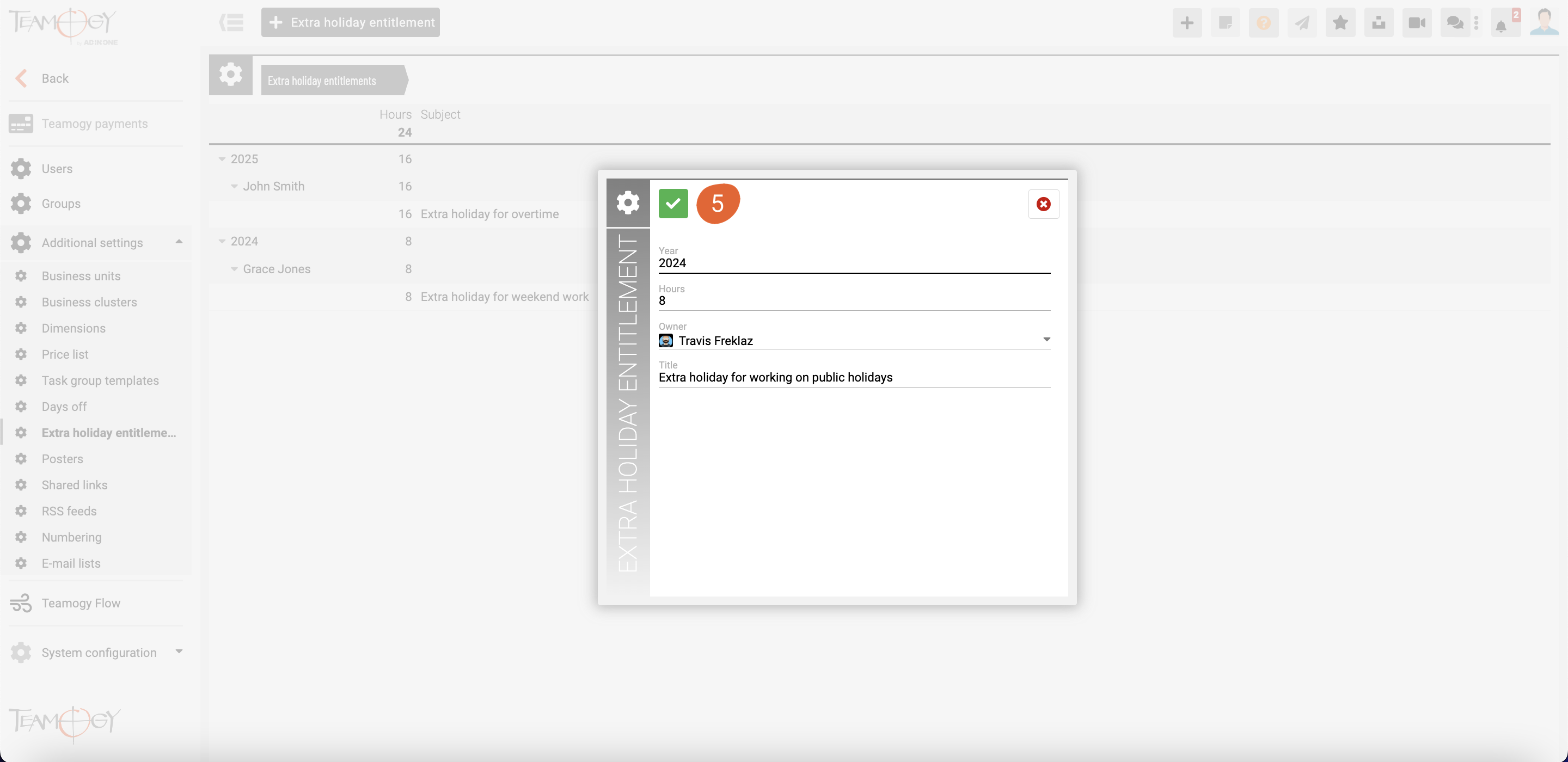Click the Back arrow icon
The width and height of the screenshot is (1568, 762).
tap(21, 78)
